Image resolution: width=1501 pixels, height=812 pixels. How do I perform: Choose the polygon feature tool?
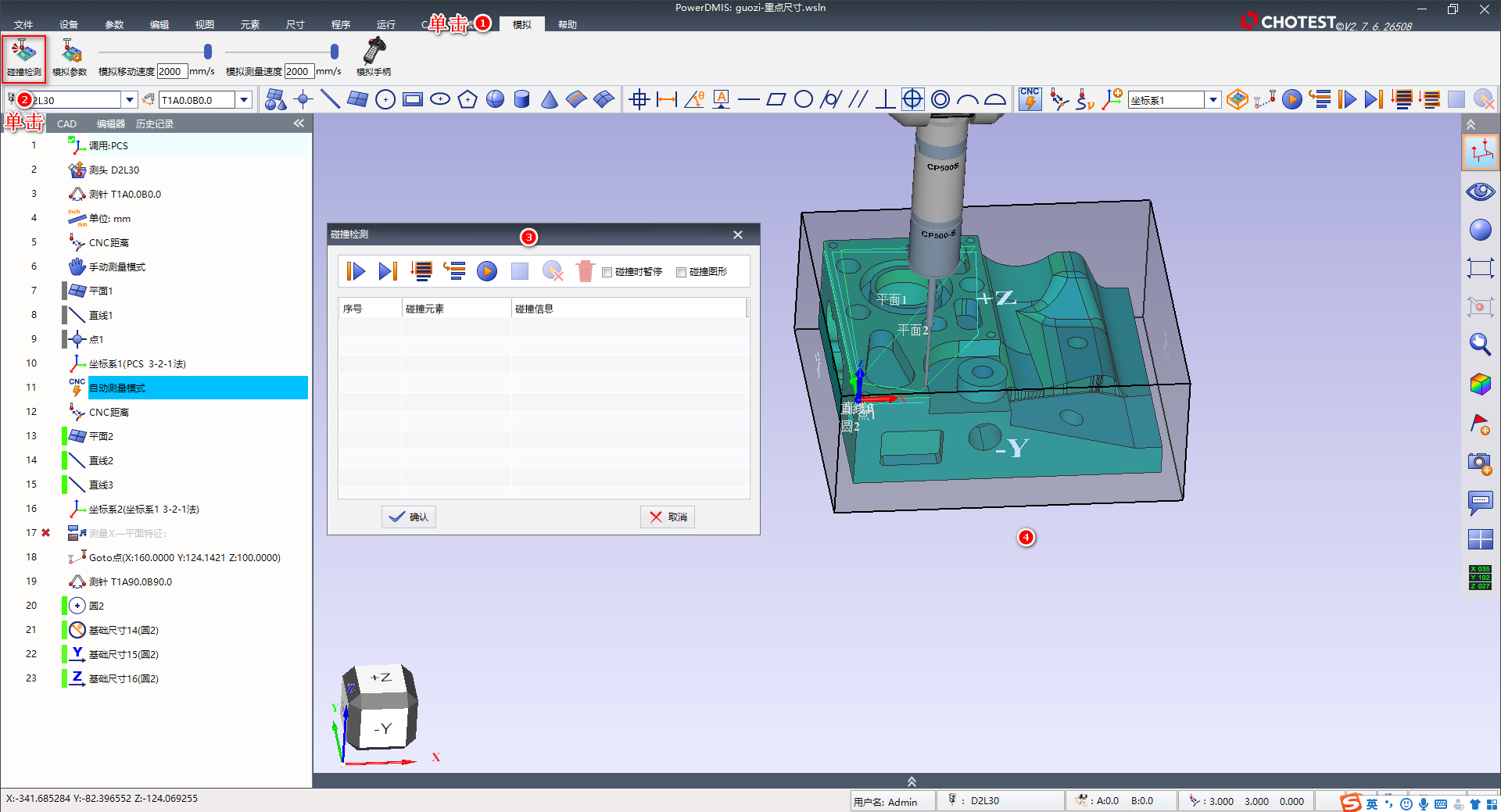[x=467, y=99]
